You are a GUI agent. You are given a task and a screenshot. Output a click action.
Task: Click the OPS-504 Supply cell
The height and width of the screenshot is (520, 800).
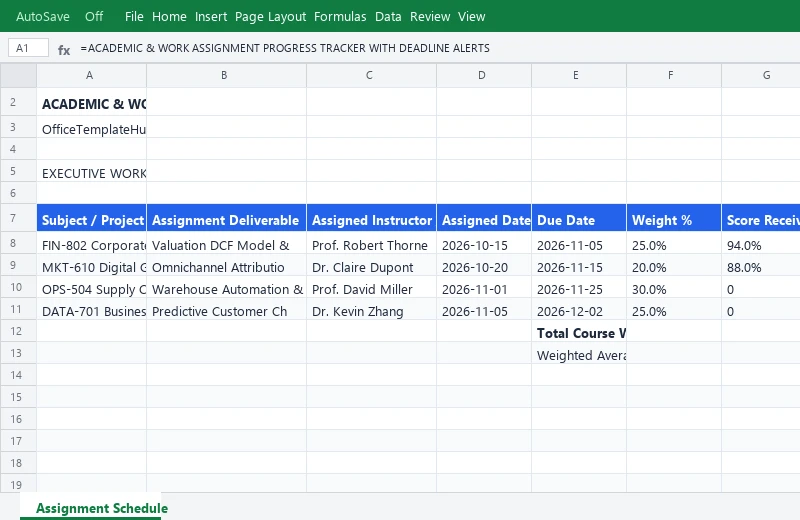(91, 289)
